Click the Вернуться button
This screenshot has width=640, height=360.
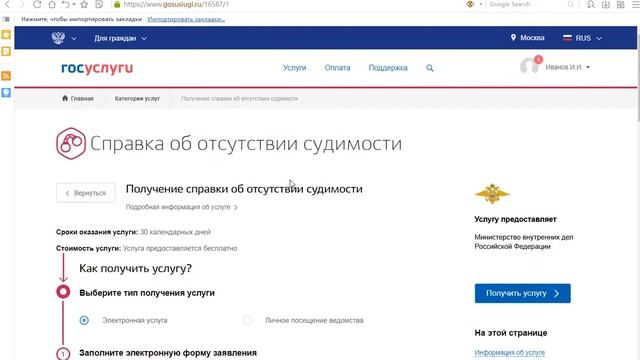86,193
